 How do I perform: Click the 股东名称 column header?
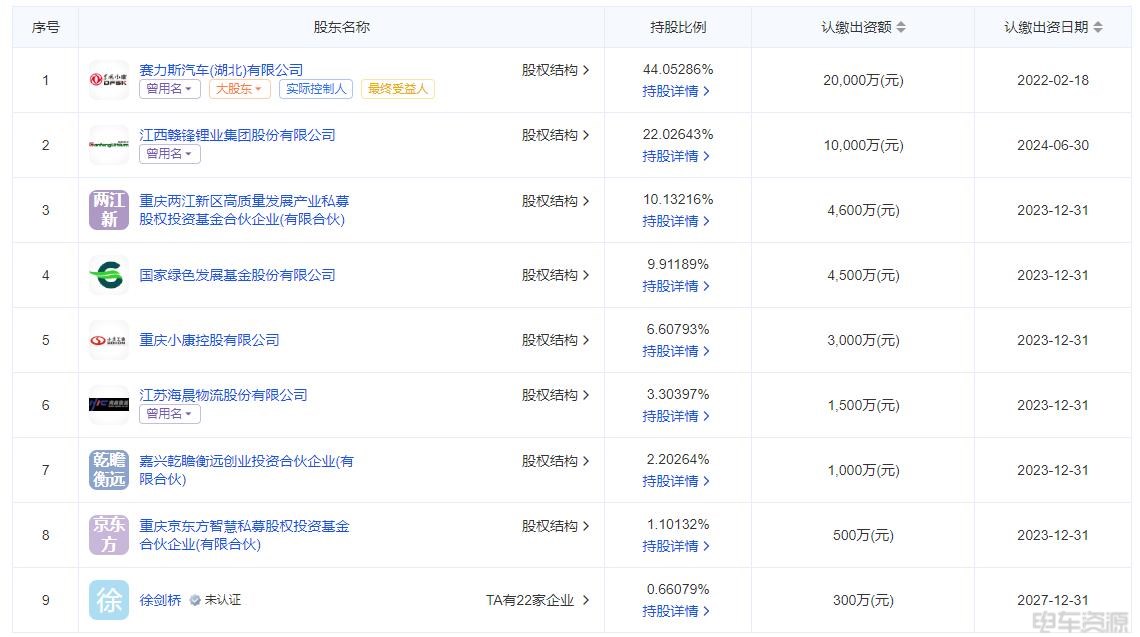342,28
